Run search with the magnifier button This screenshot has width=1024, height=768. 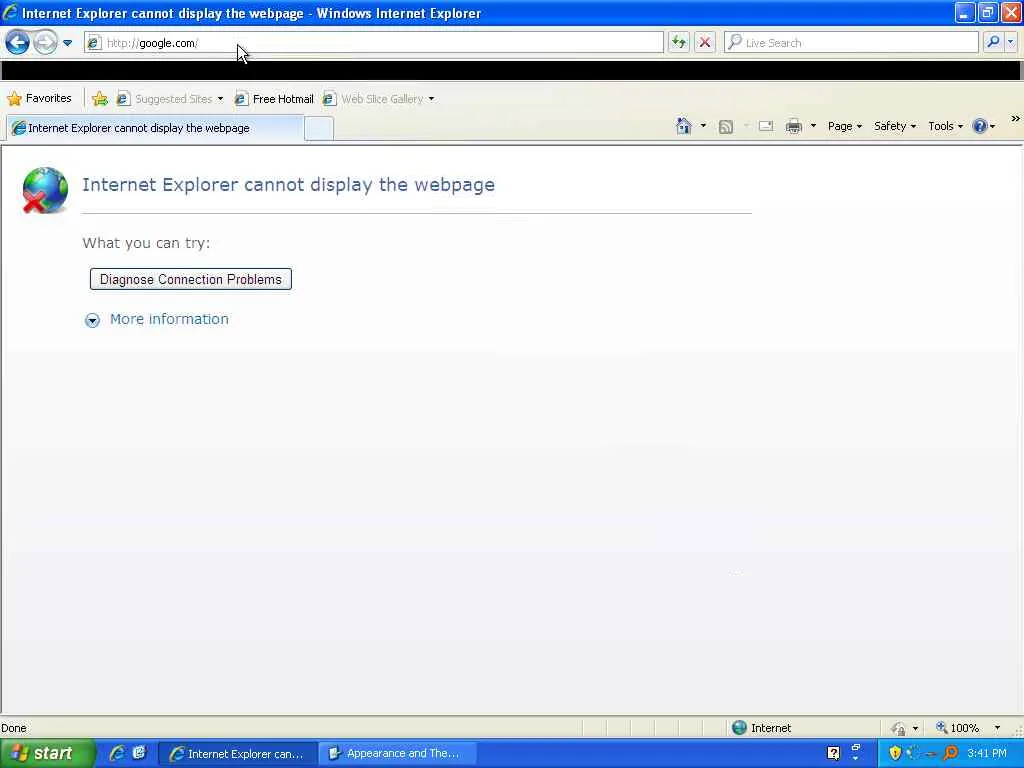[993, 42]
